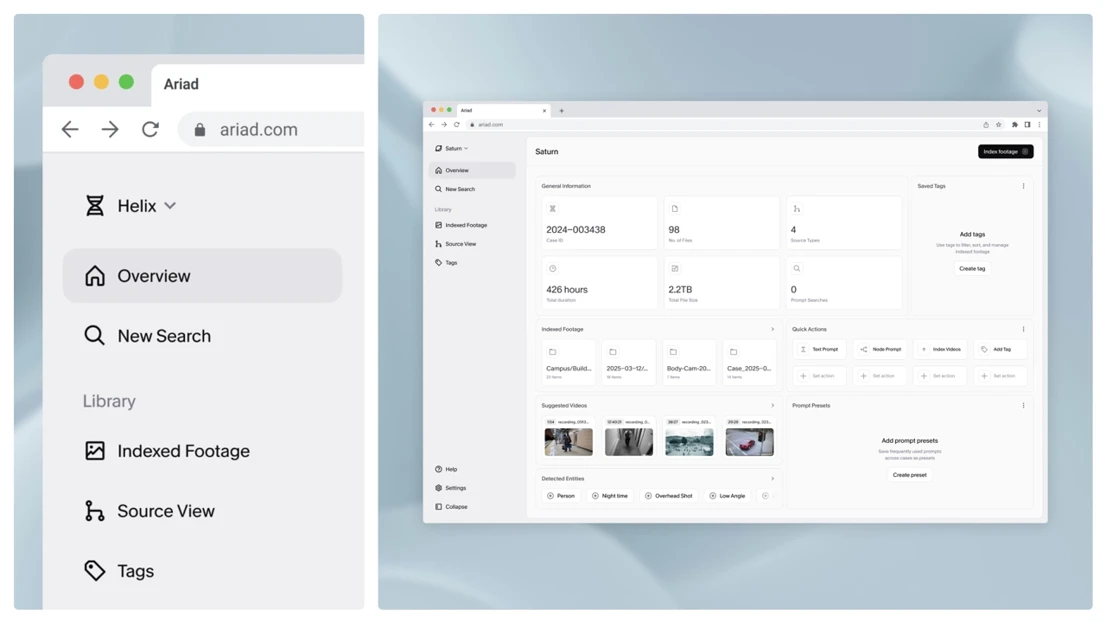Toggle the Night time entity filter

point(610,496)
